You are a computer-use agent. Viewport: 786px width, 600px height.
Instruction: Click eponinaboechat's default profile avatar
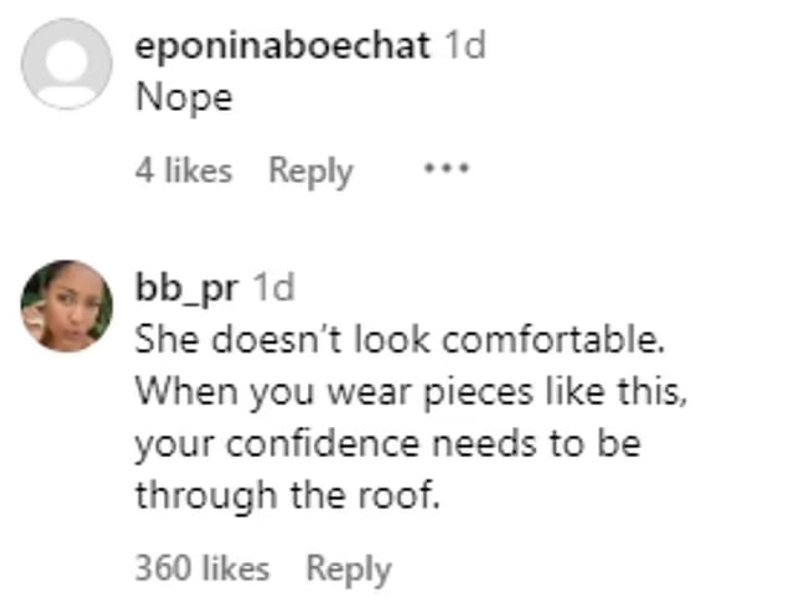point(67,63)
